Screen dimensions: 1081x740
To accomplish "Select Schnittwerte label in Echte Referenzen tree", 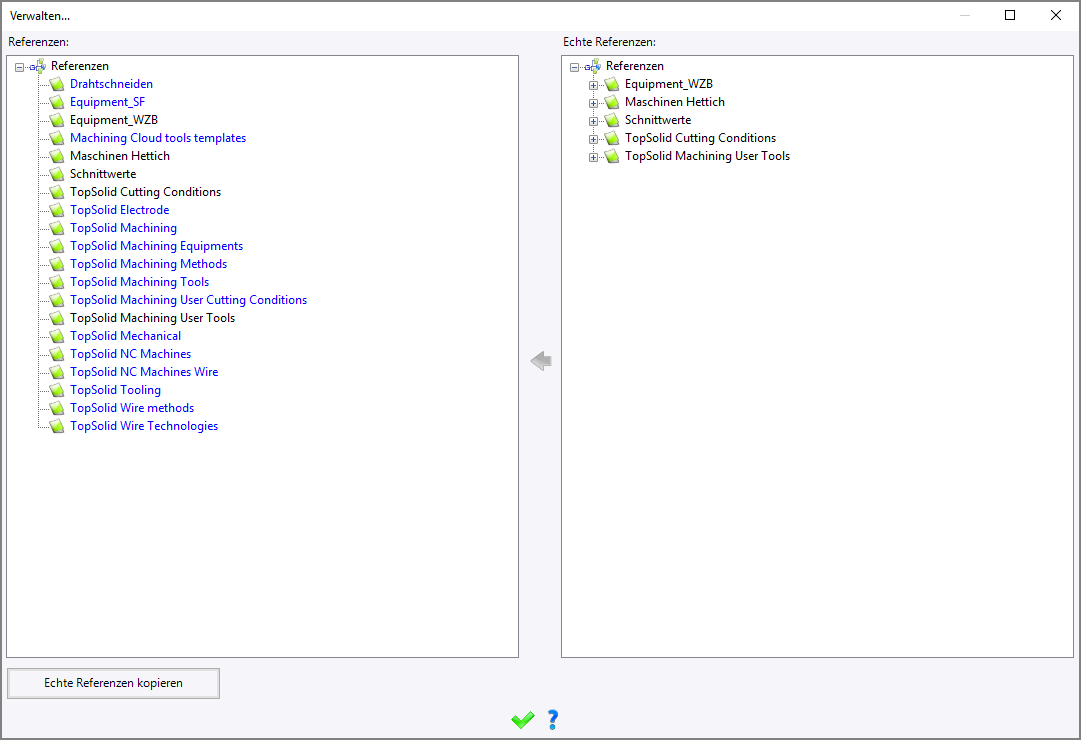I will coord(658,120).
